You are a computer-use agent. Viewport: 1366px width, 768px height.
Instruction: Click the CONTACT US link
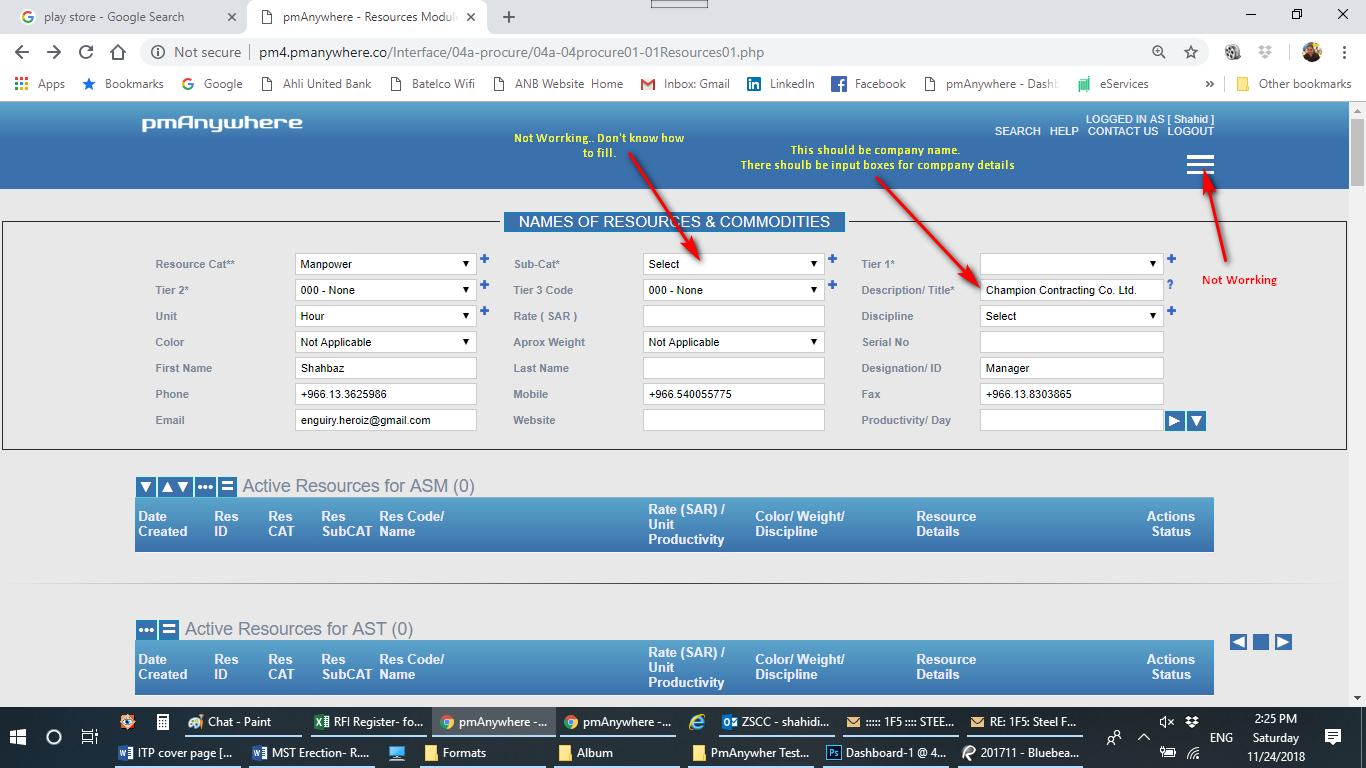pyautogui.click(x=1122, y=131)
